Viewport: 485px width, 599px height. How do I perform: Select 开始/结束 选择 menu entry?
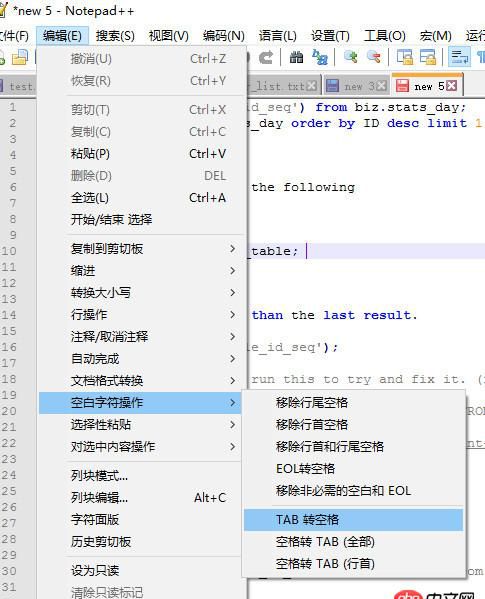coord(142,220)
